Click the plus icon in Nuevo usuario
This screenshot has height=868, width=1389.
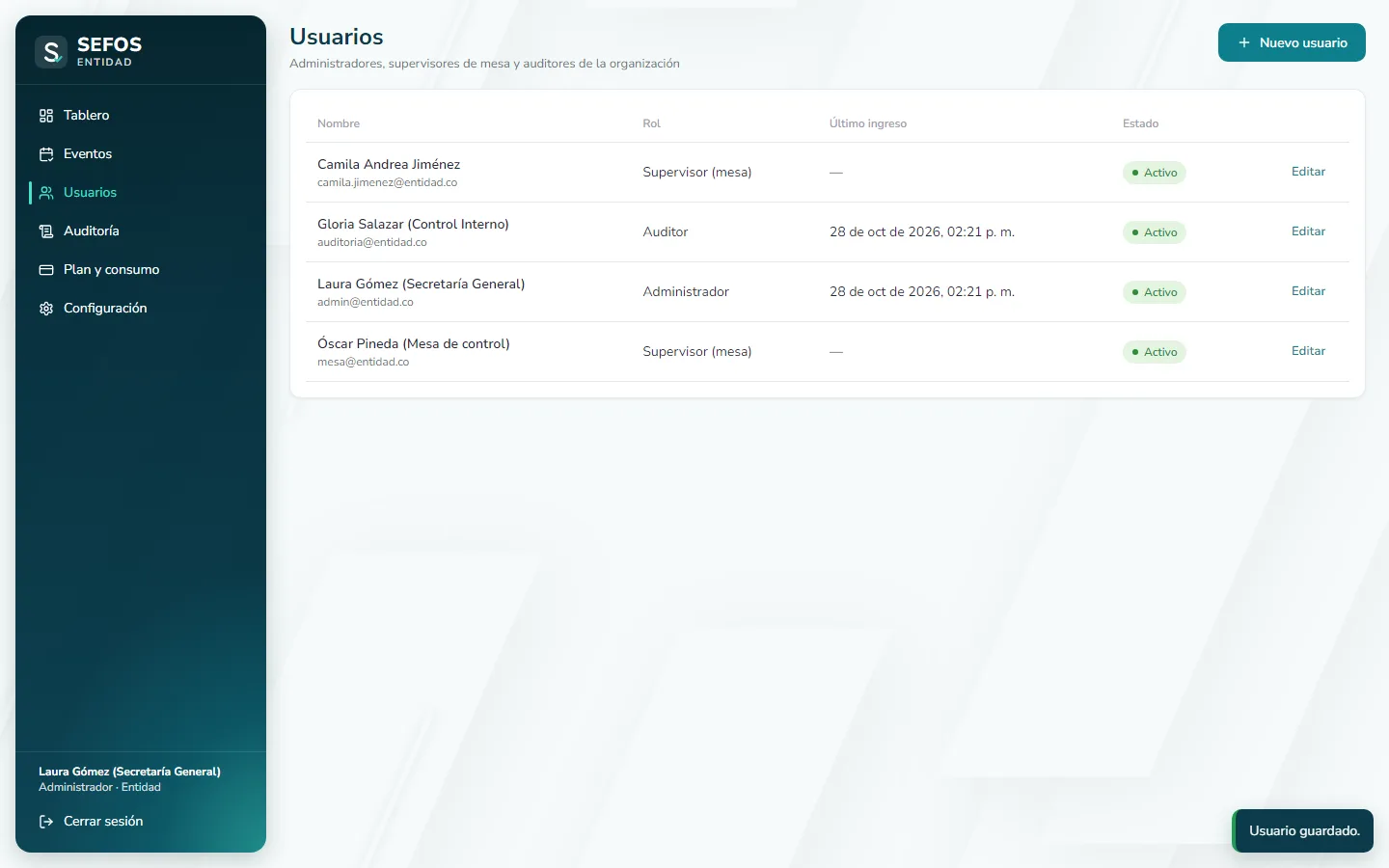pyautogui.click(x=1244, y=42)
